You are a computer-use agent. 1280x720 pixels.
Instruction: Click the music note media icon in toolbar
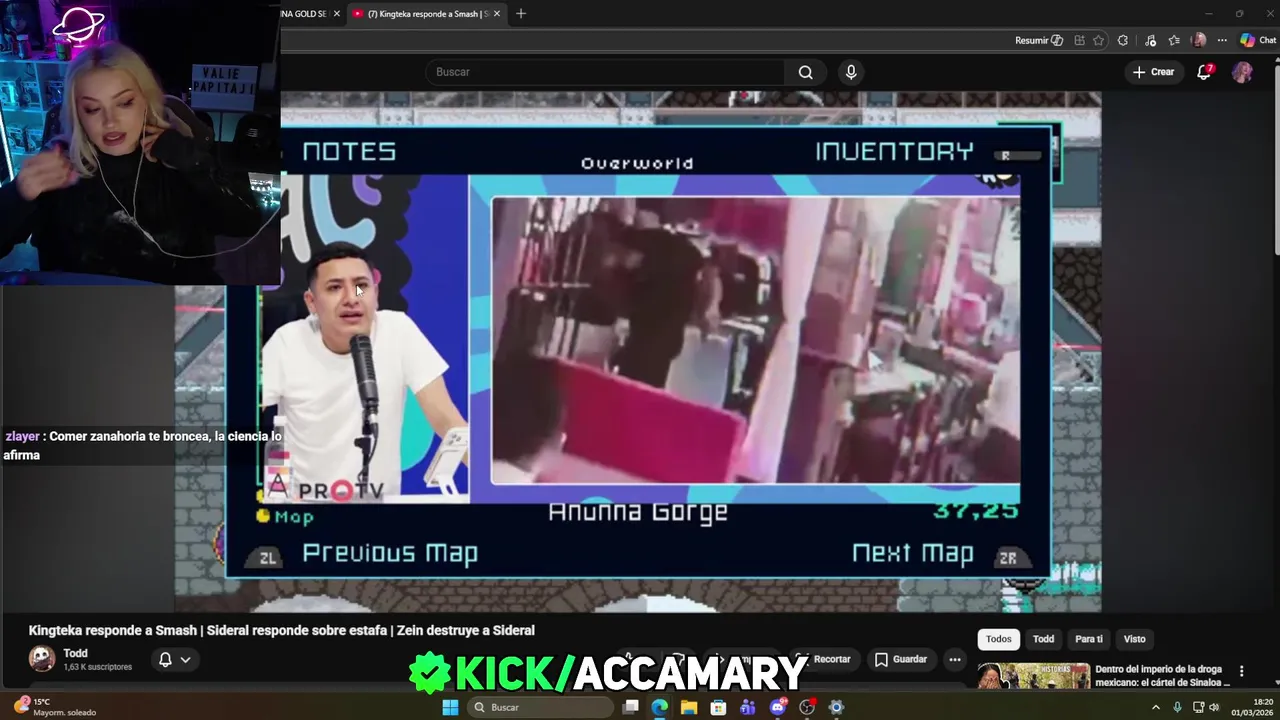tap(1150, 40)
